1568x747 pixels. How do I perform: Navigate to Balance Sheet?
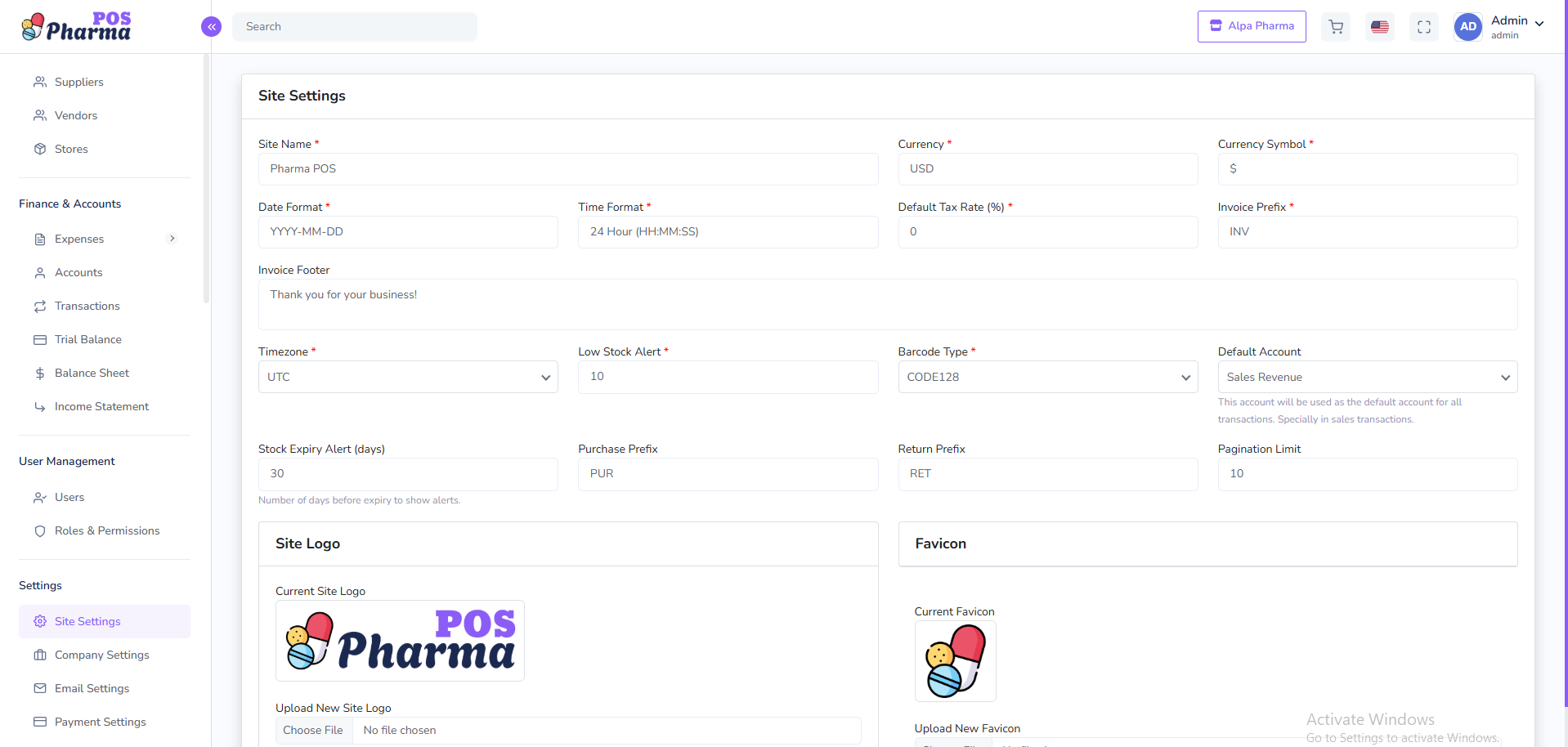(x=92, y=373)
